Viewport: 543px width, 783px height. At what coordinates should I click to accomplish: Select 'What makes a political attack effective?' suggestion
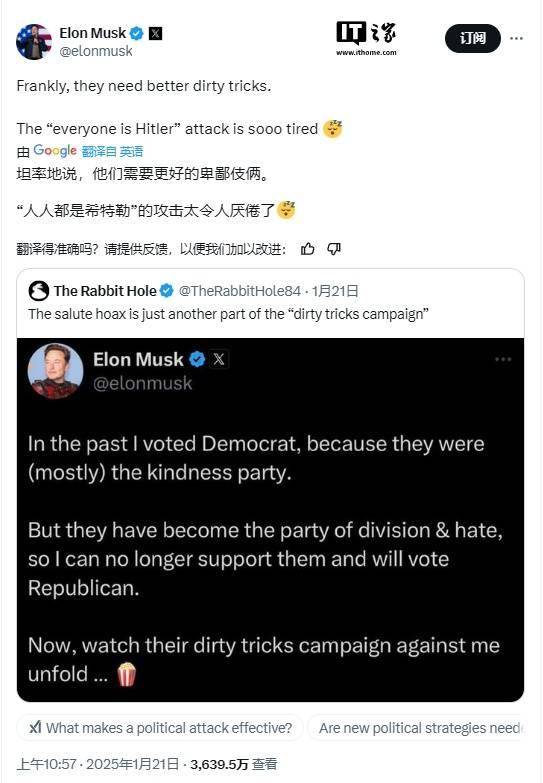tap(160, 728)
